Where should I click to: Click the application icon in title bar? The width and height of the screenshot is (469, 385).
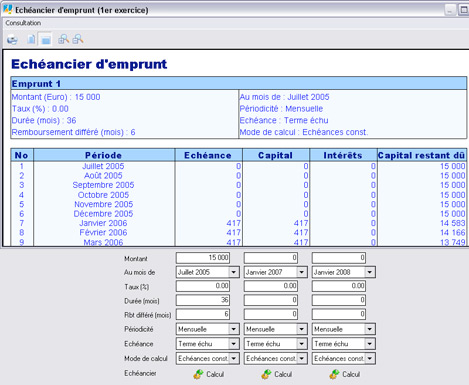tap(8, 9)
